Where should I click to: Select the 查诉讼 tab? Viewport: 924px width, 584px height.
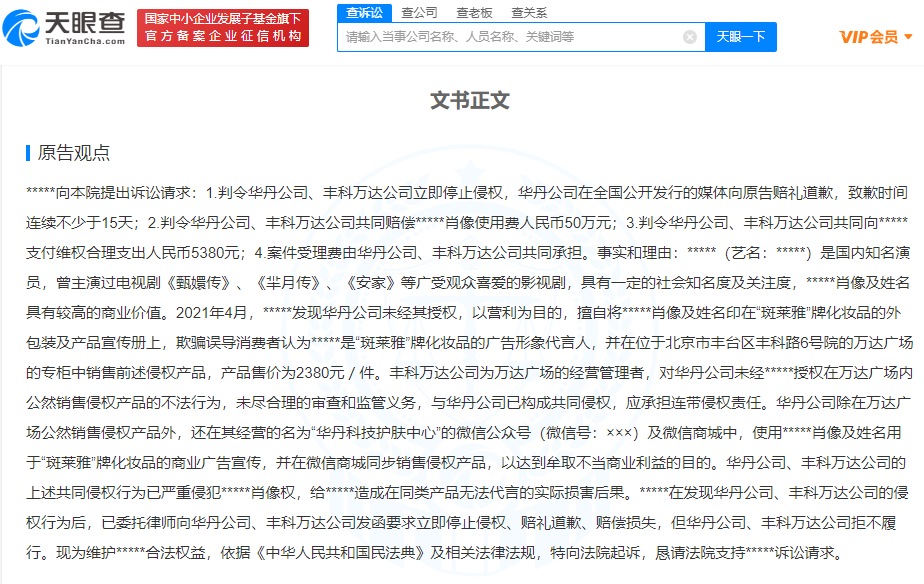364,12
